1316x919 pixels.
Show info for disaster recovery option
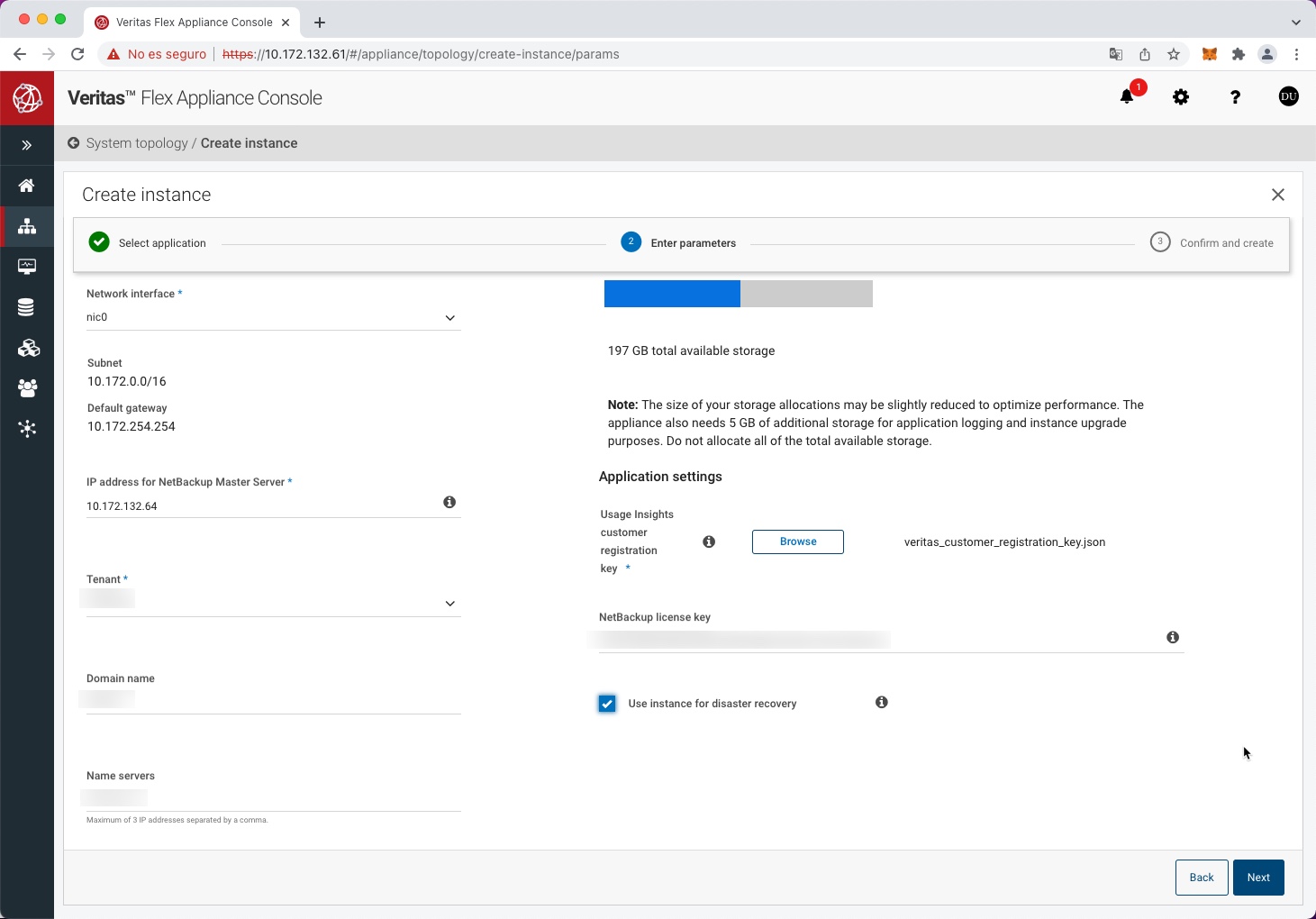(x=882, y=702)
